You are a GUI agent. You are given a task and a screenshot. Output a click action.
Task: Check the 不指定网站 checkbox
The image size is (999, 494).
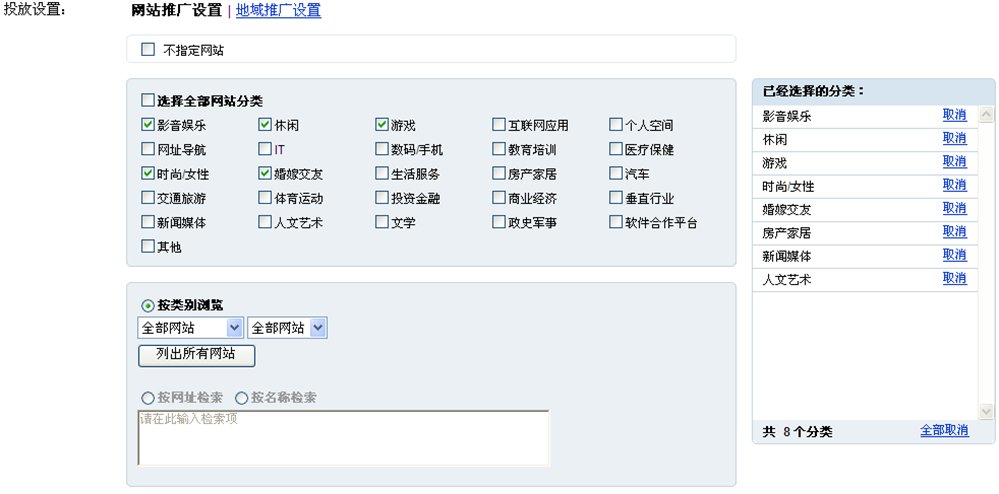(148, 50)
